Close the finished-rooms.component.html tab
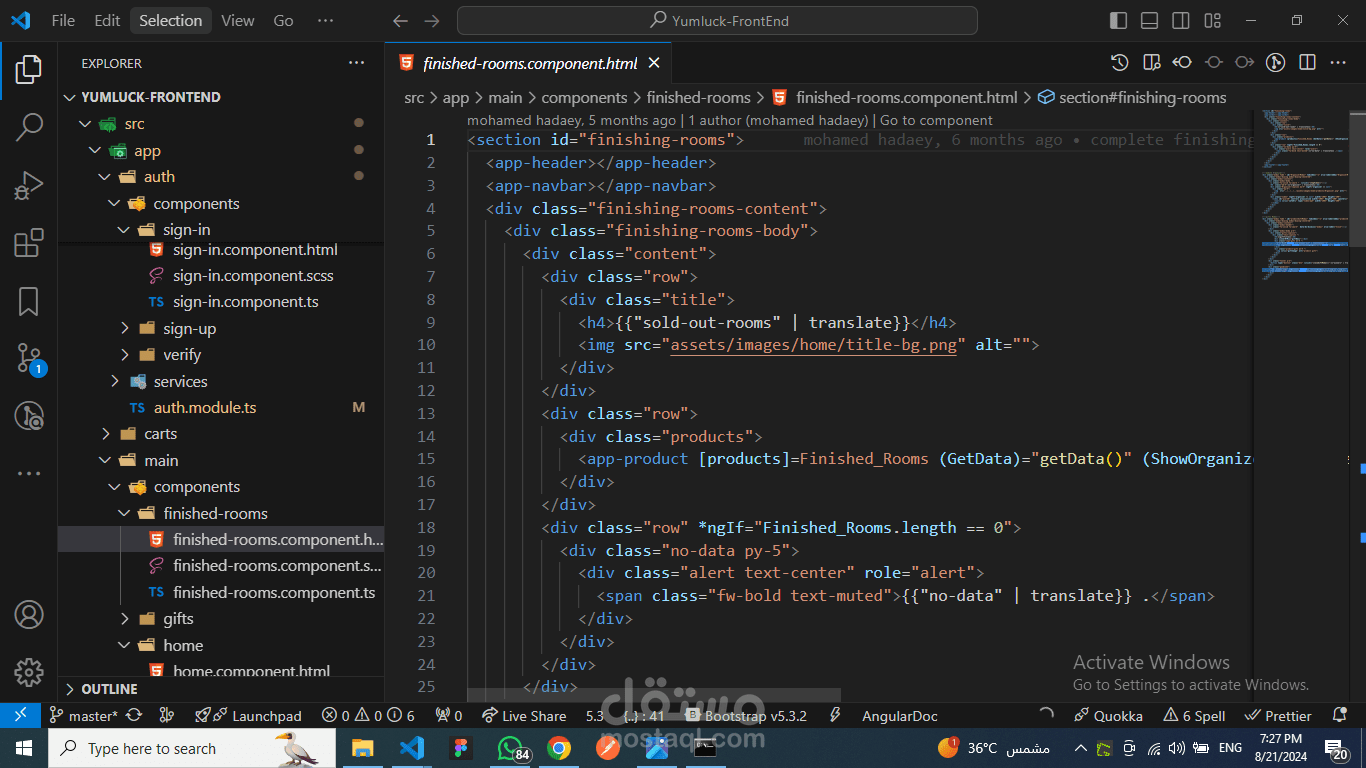 click(654, 63)
